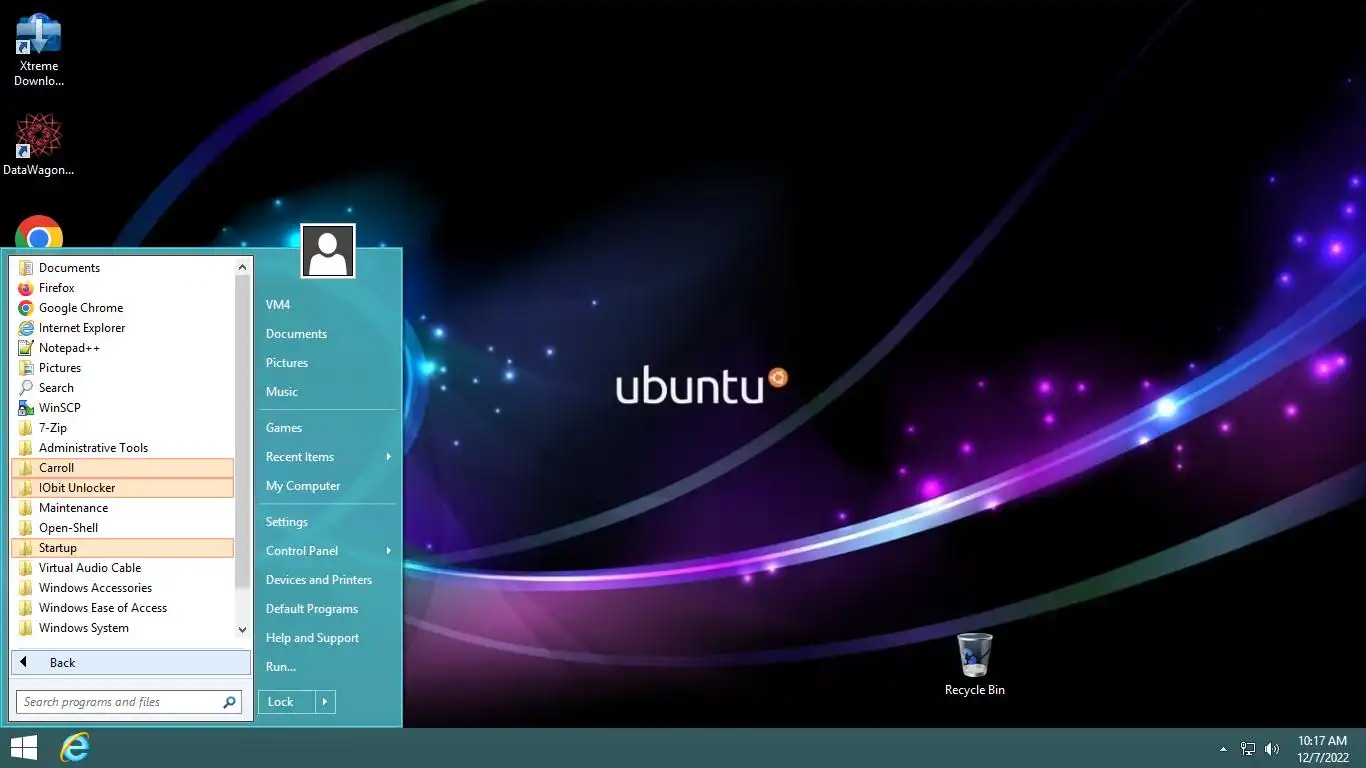Open the shutdown options arrow next to Lock
The image size is (1366, 768).
[325, 702]
